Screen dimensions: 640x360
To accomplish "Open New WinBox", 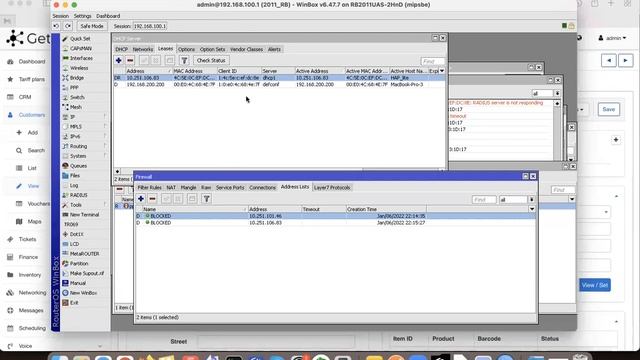I will (x=83, y=293).
